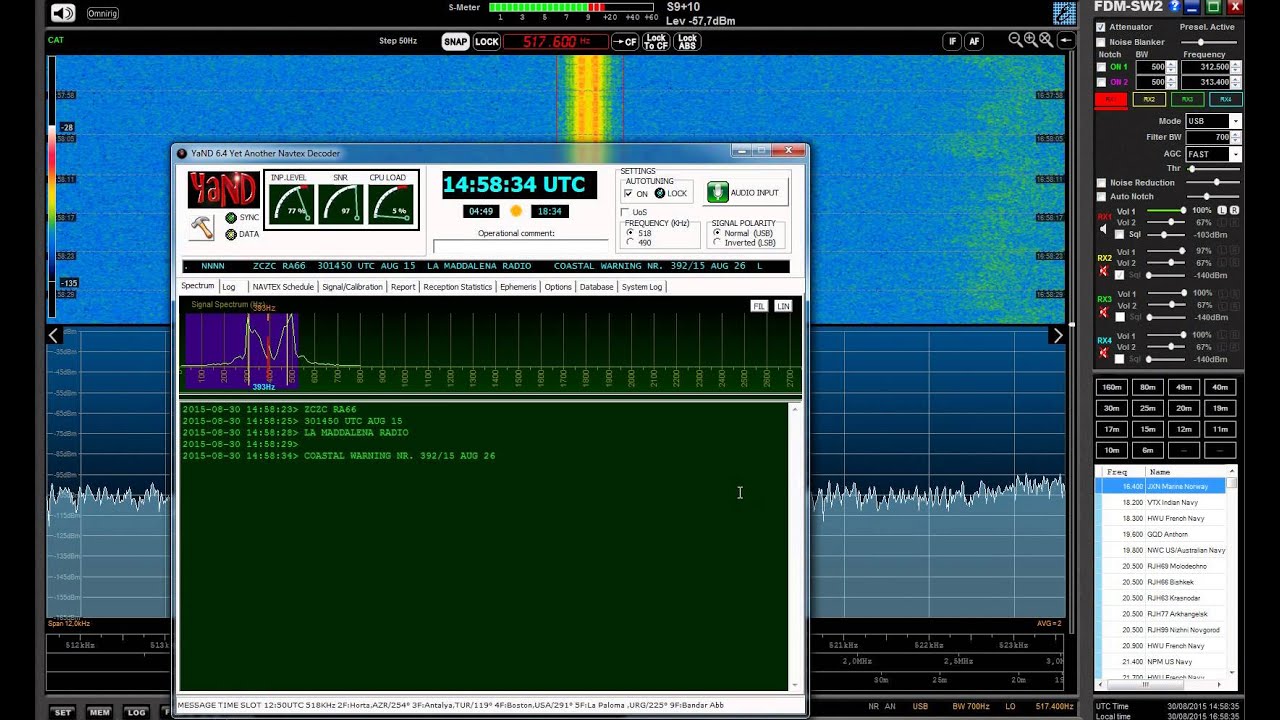Screen dimensions: 1280x720
Task: Open the NAVTEX Schedule tab
Action: pos(283,287)
